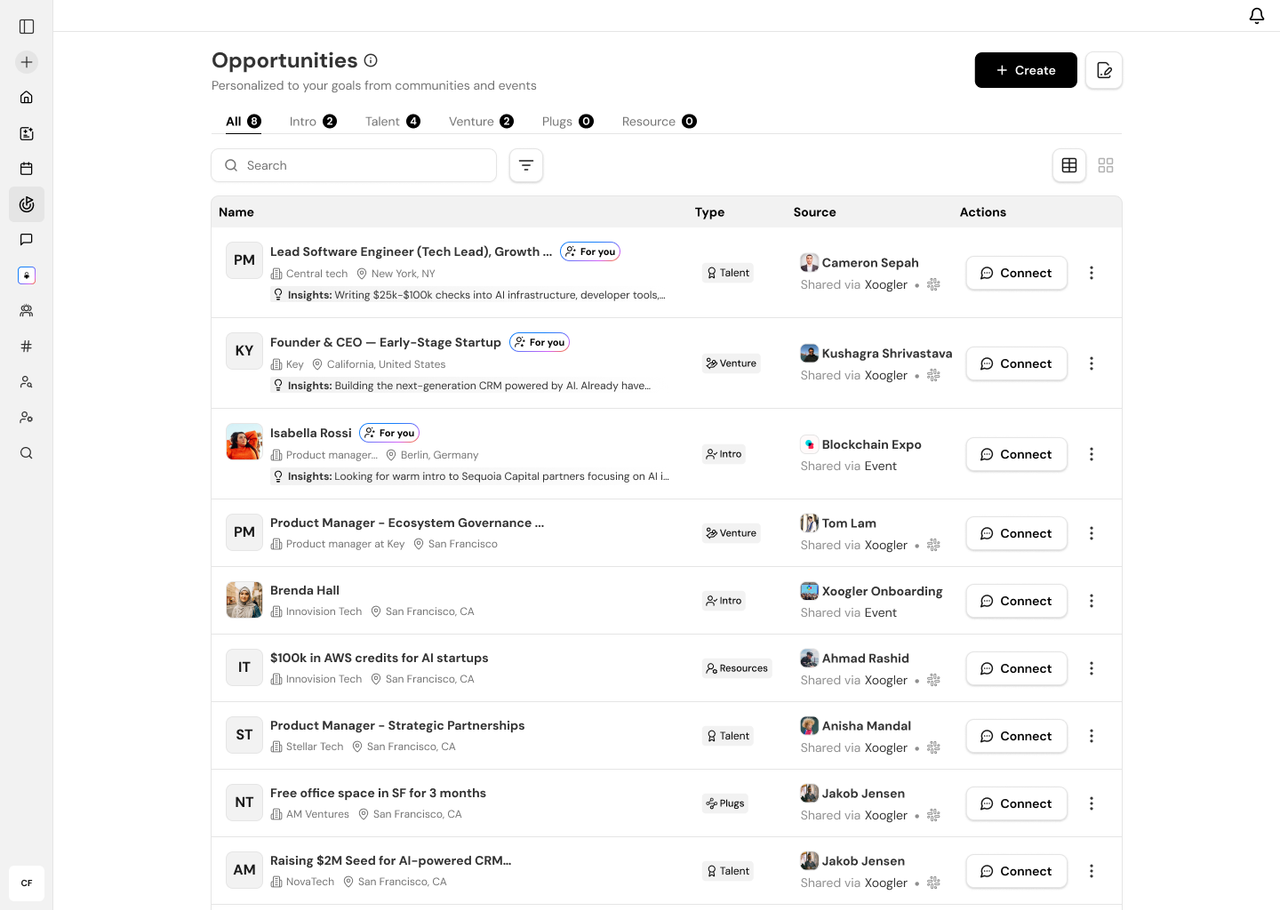Click the Name column header

pos(237,212)
